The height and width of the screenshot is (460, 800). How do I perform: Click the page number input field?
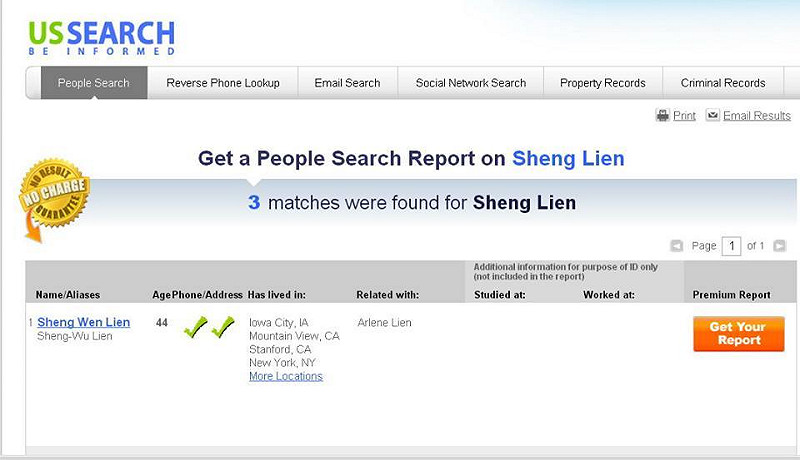(731, 246)
